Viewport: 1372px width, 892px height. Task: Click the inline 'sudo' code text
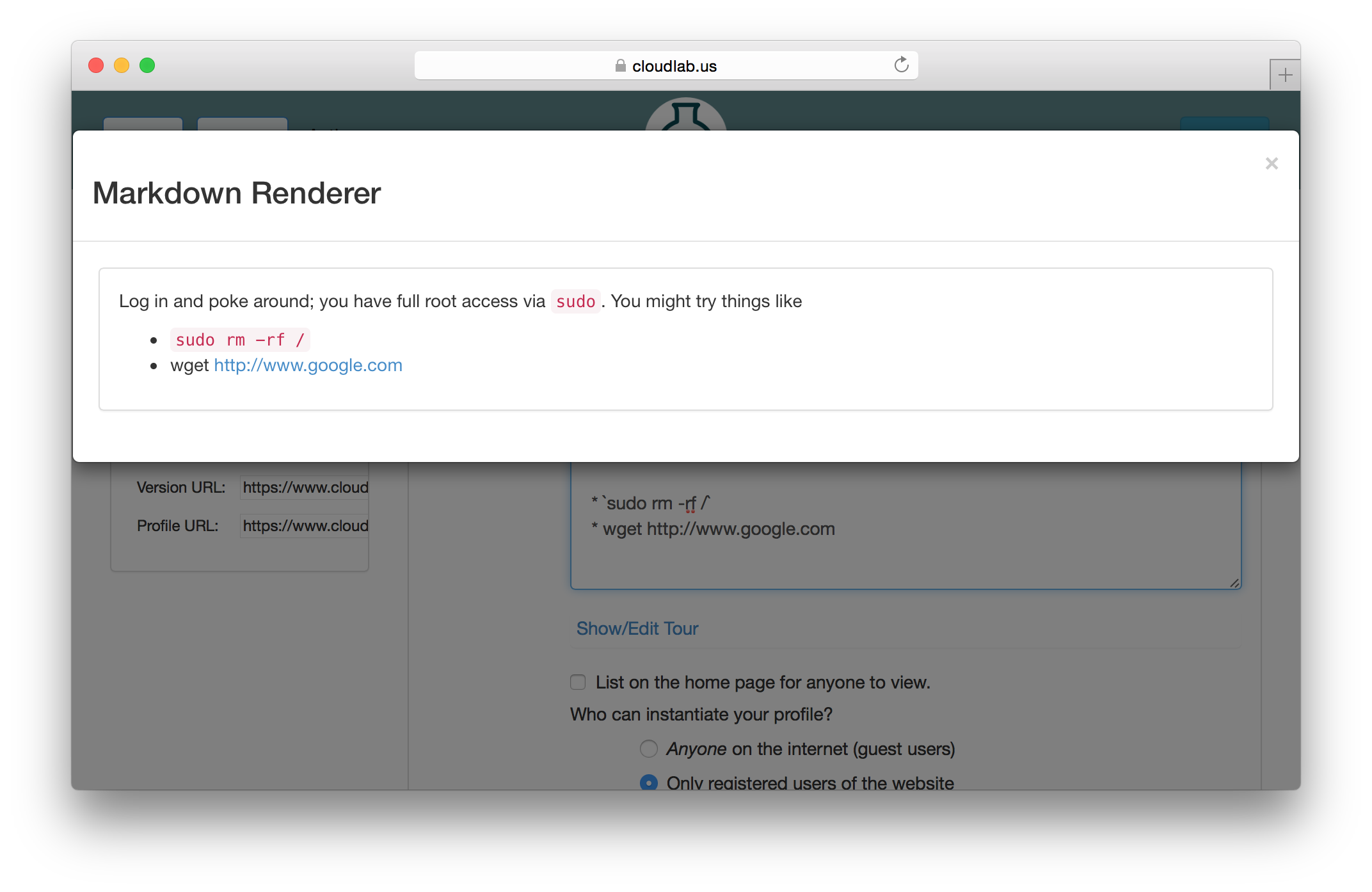point(575,301)
